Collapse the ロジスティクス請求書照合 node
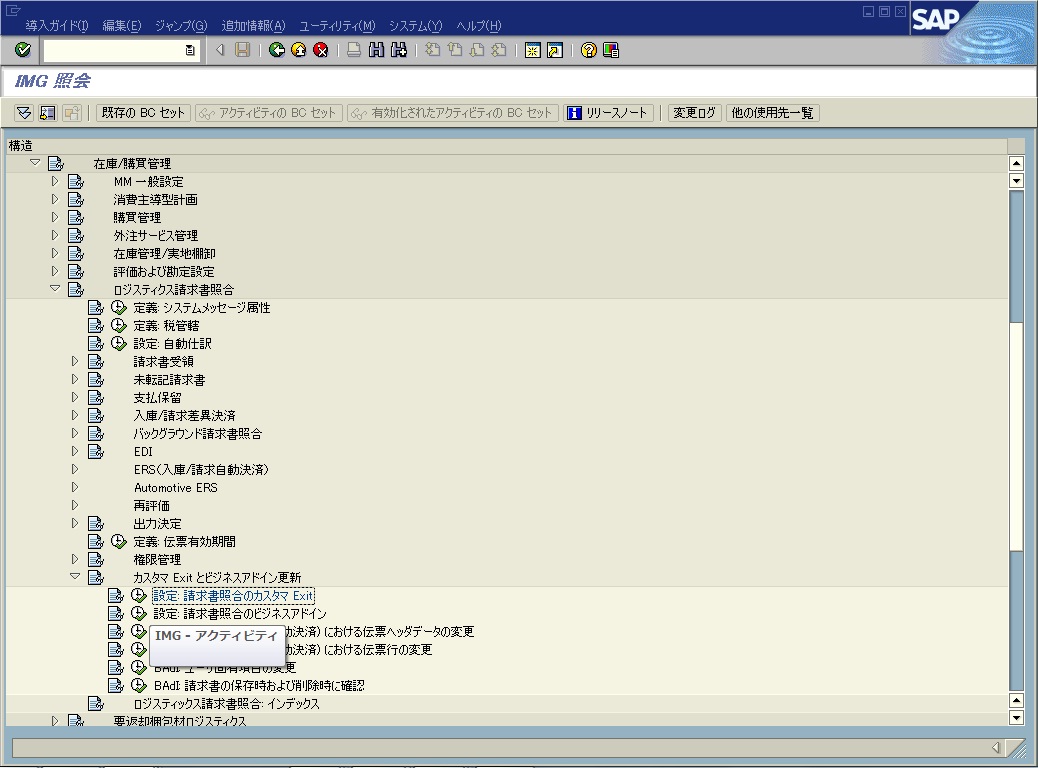This screenshot has height=768, width=1038. [x=56, y=290]
